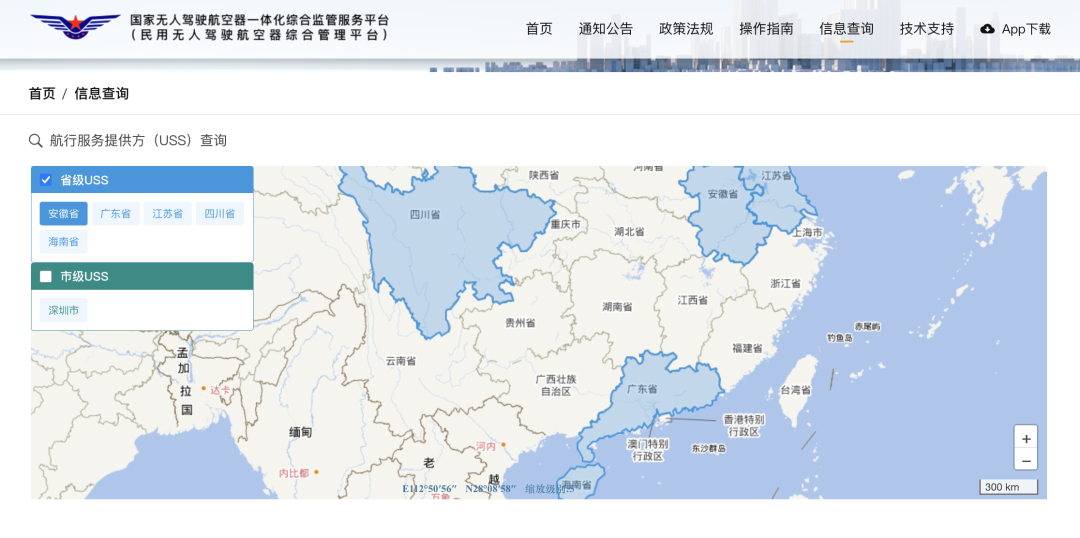Screen dimensions: 1080x538
Task: Click the 澳门特别行政区 label on the map
Action: tap(647, 449)
